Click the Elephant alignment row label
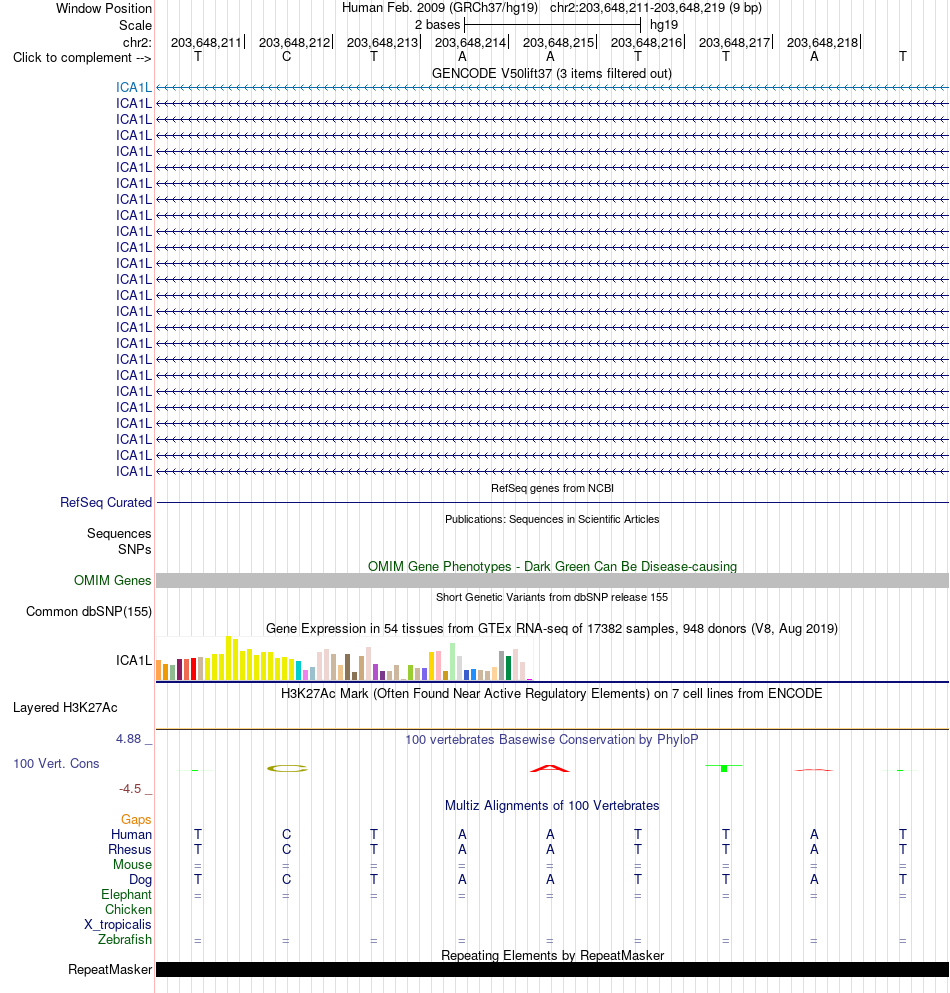Image resolution: width=950 pixels, height=993 pixels. tap(127, 894)
